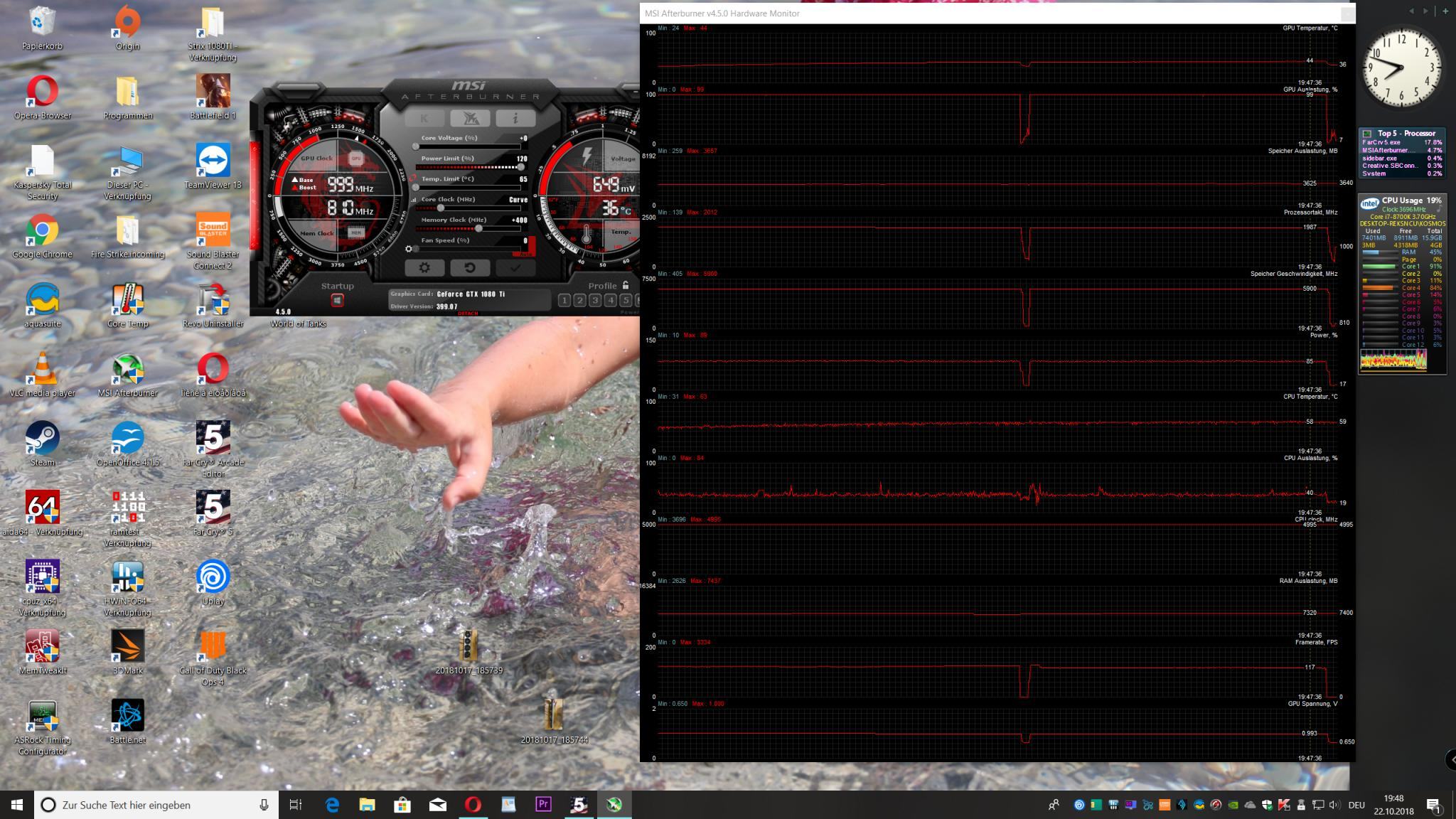Click the DETACH monitor link
Image resolution: width=1456 pixels, height=819 pixels.
[468, 314]
